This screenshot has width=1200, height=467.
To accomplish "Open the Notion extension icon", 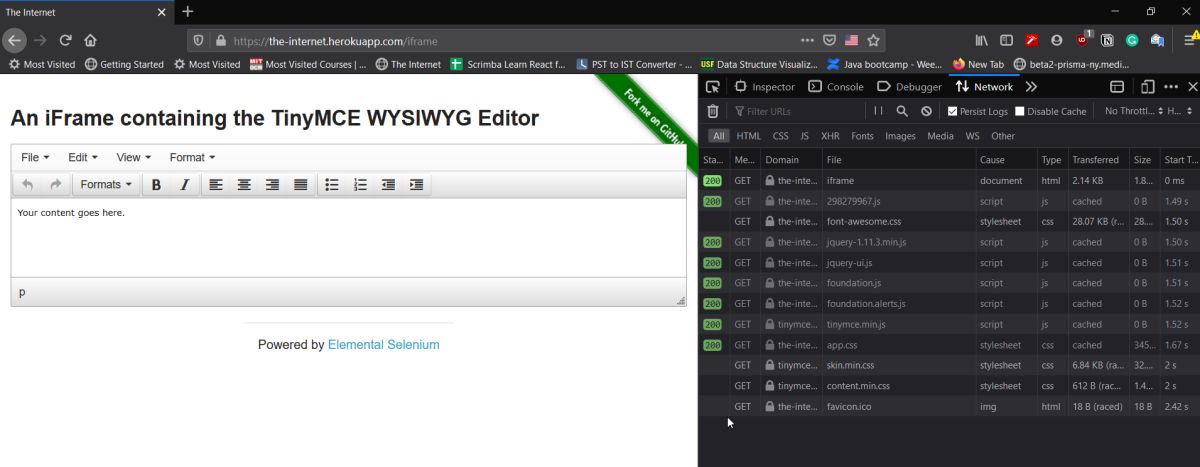I will click(x=1107, y=41).
